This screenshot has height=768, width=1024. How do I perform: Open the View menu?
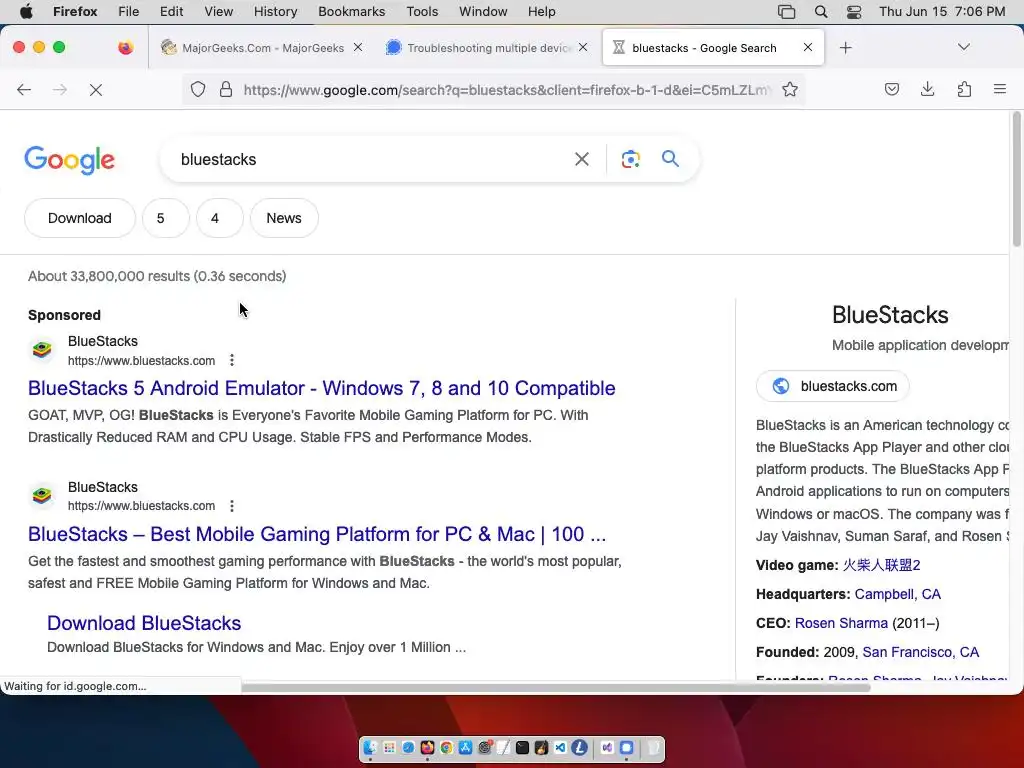pos(218,12)
